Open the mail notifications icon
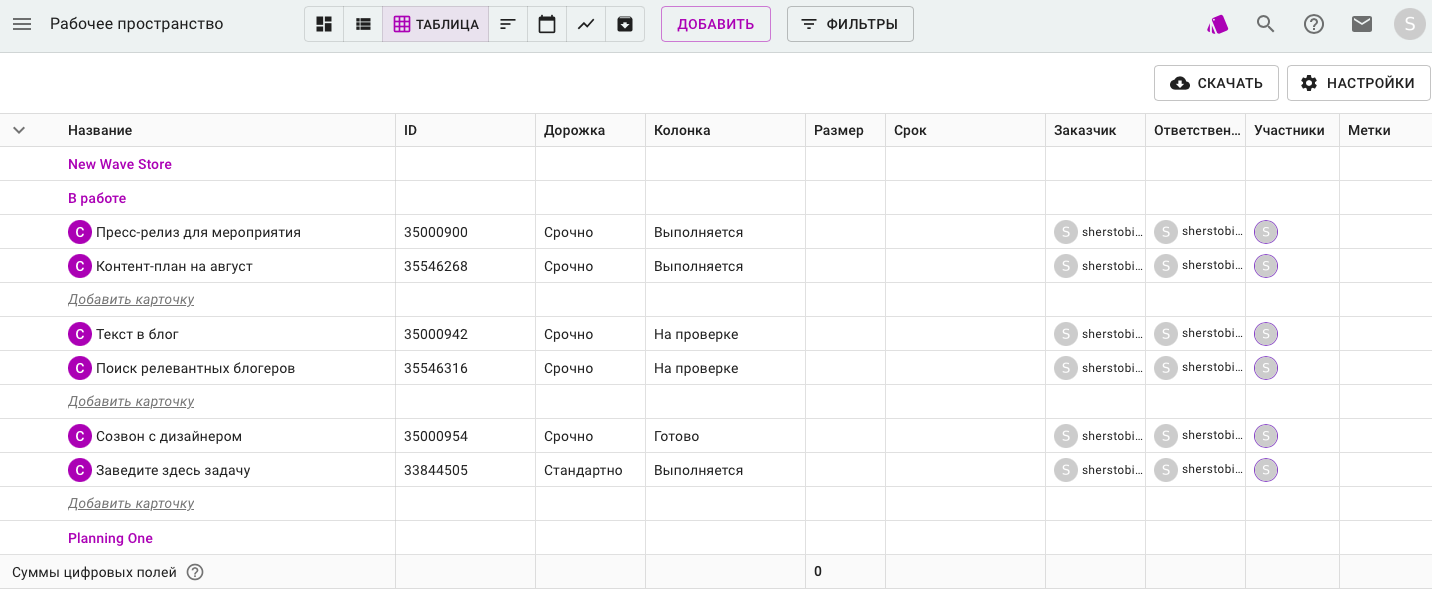The image size is (1432, 610). tap(1362, 24)
